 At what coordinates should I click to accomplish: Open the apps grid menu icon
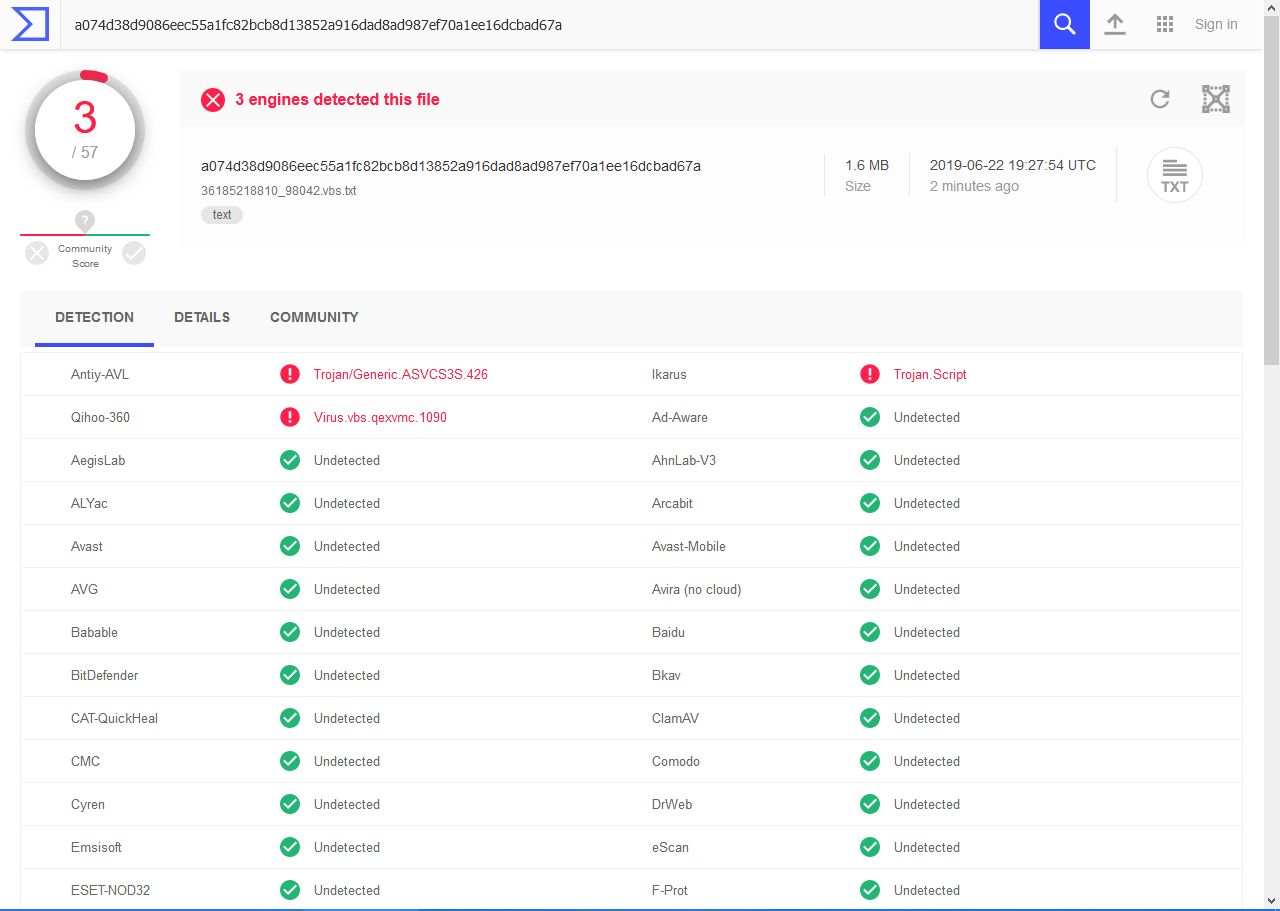coord(1164,25)
